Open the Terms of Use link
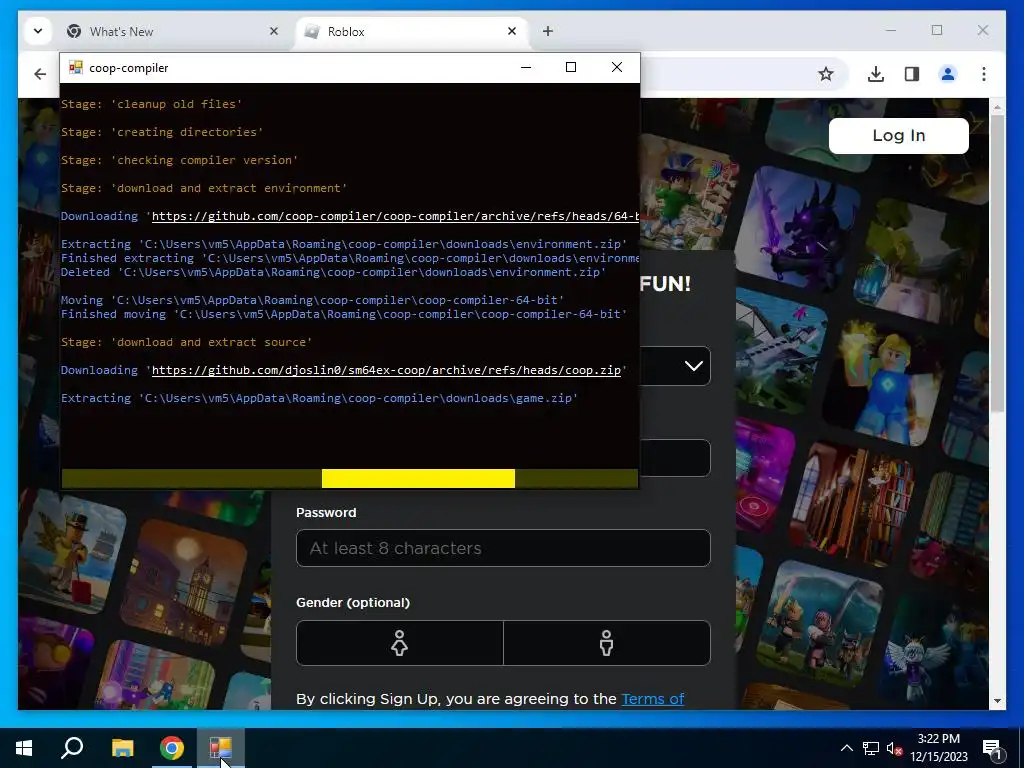The image size is (1024, 768). point(652,699)
